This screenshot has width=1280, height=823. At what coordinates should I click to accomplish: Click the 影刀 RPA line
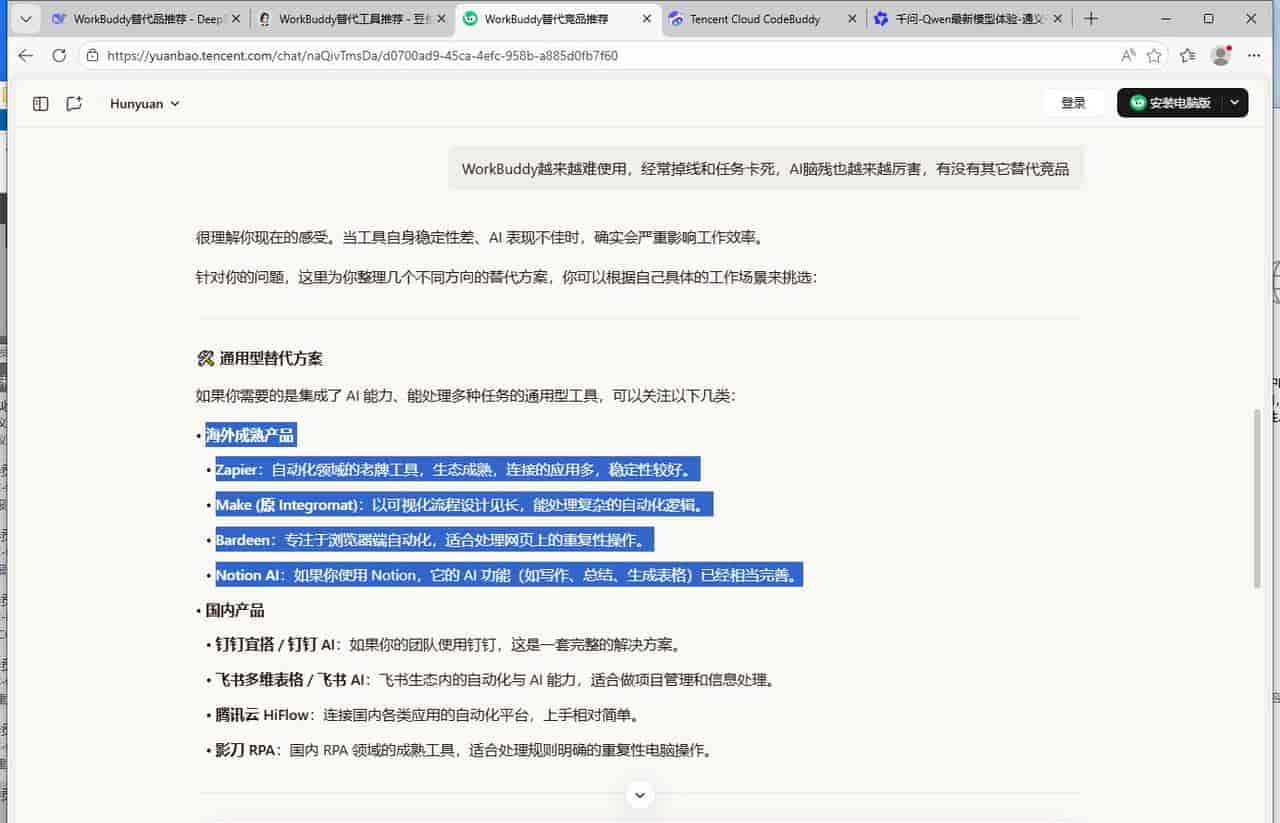(464, 750)
